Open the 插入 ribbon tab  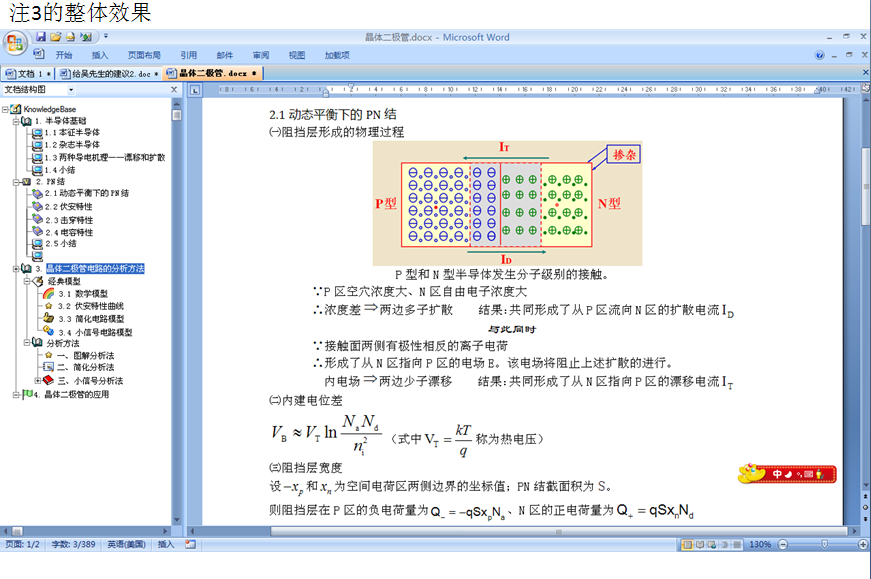coord(100,55)
